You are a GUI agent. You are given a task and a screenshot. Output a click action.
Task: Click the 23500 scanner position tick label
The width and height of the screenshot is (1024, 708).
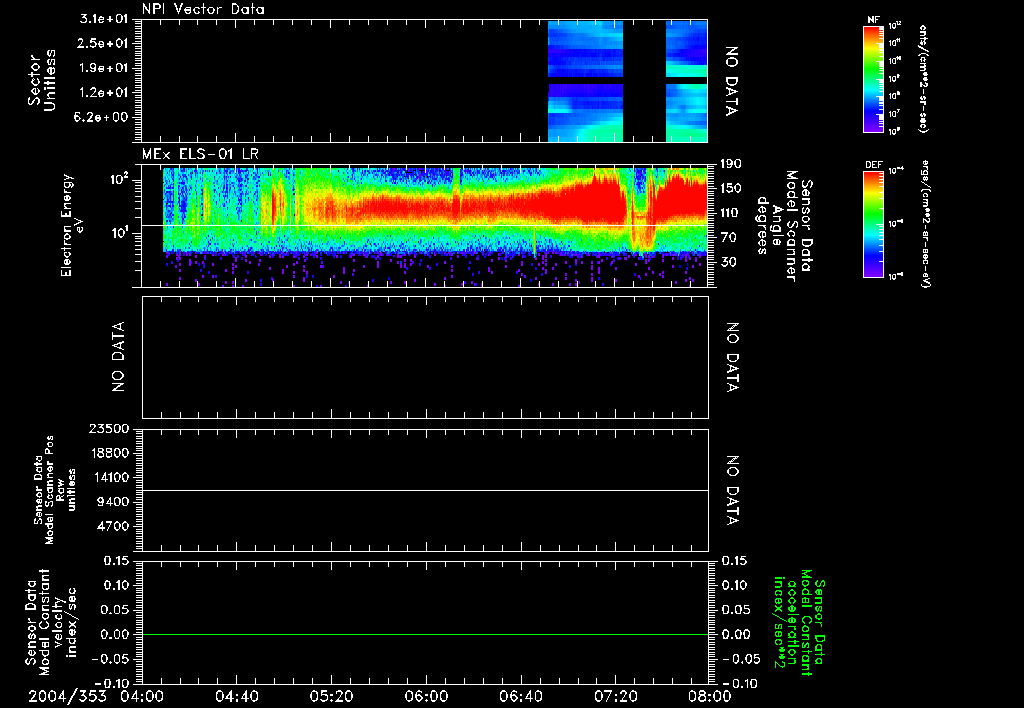[x=108, y=428]
